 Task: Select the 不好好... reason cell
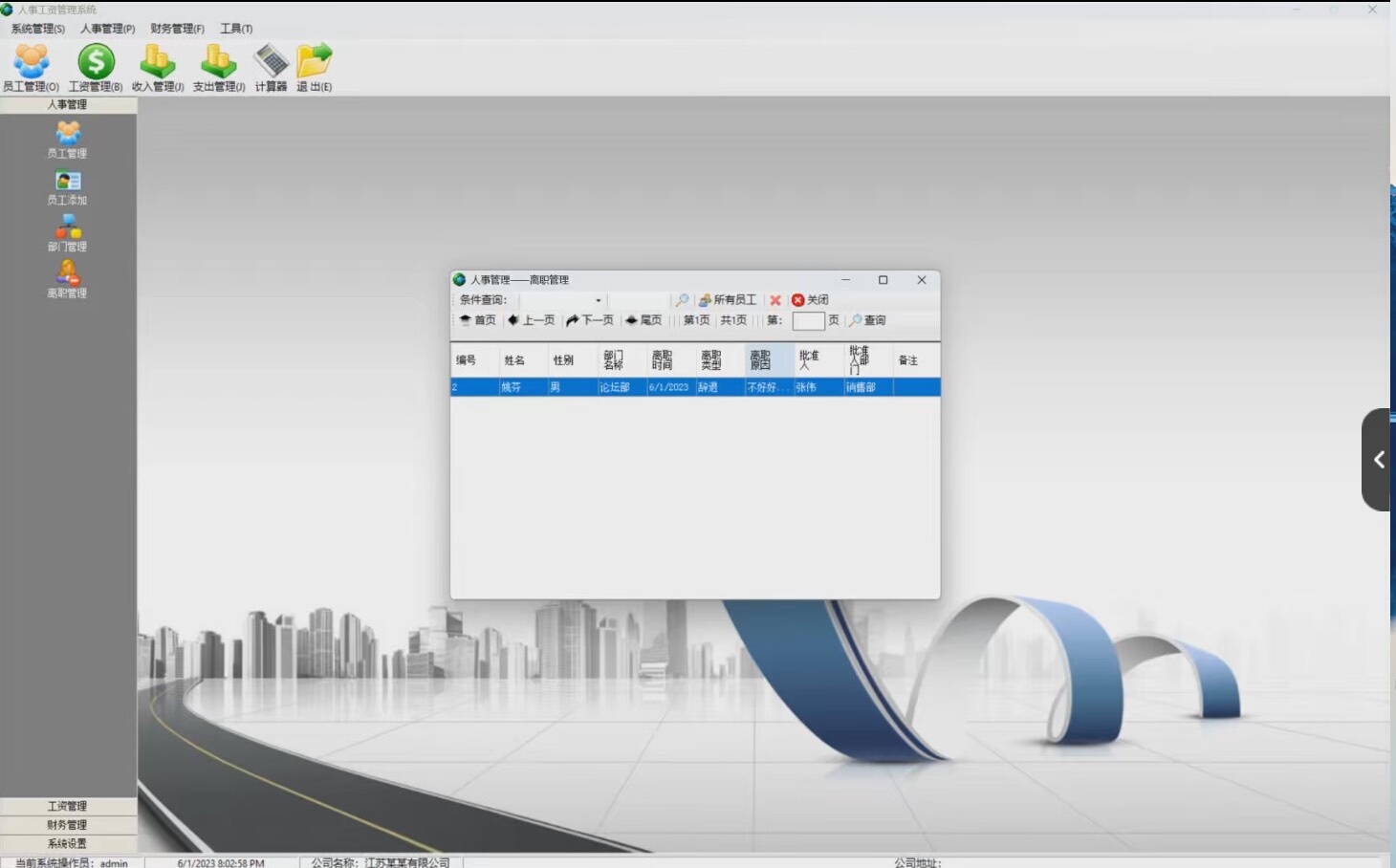click(770, 387)
